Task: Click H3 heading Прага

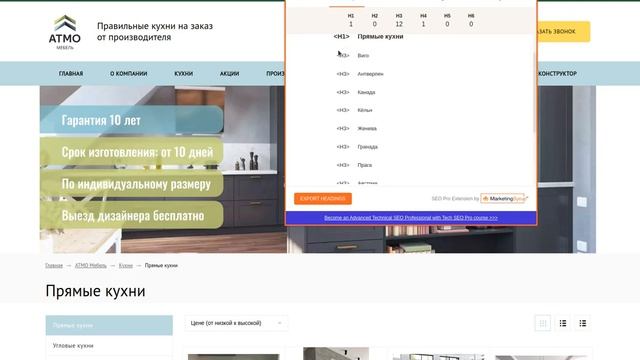Action: (x=364, y=165)
